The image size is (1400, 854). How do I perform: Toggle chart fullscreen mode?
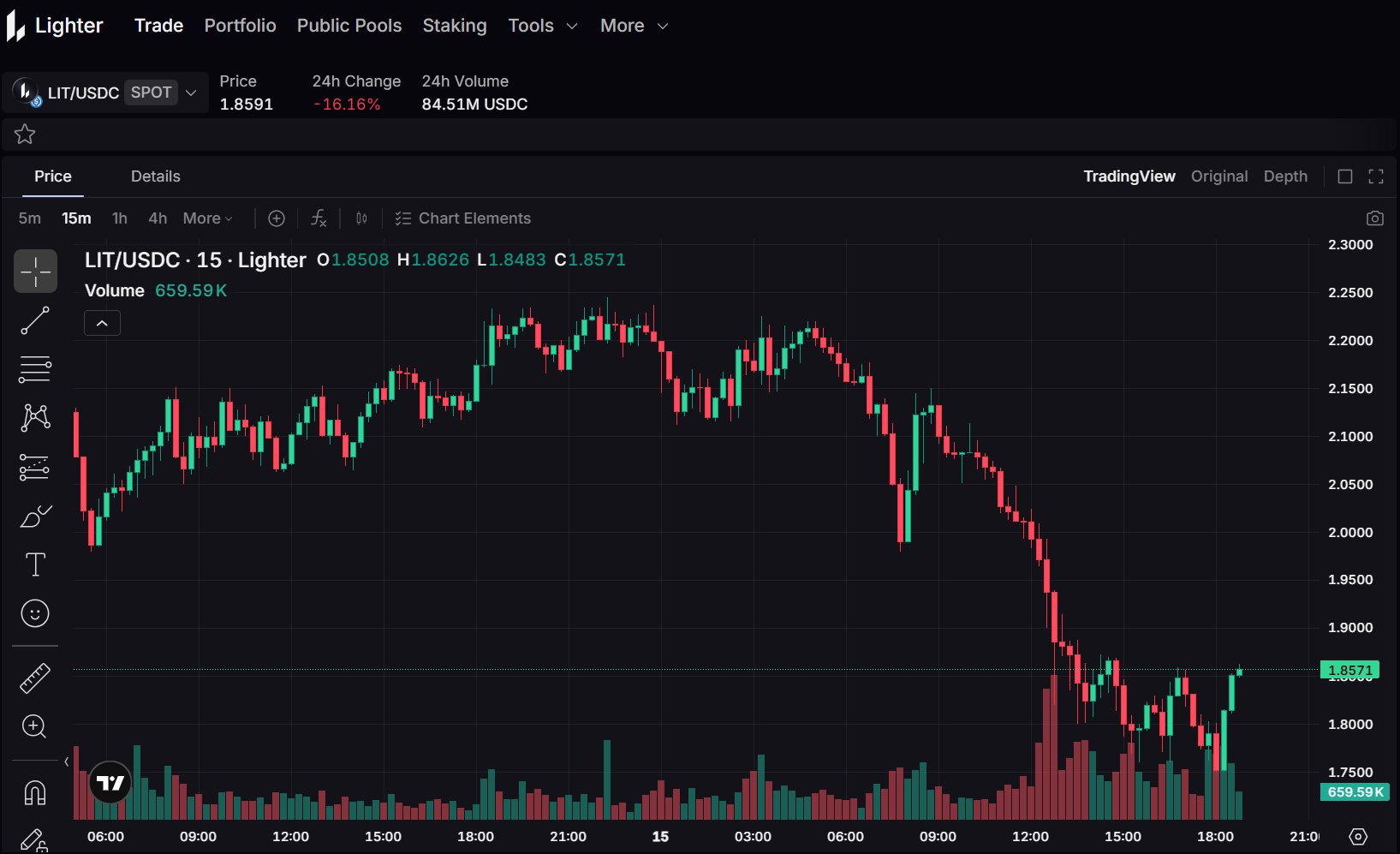[x=1376, y=176]
